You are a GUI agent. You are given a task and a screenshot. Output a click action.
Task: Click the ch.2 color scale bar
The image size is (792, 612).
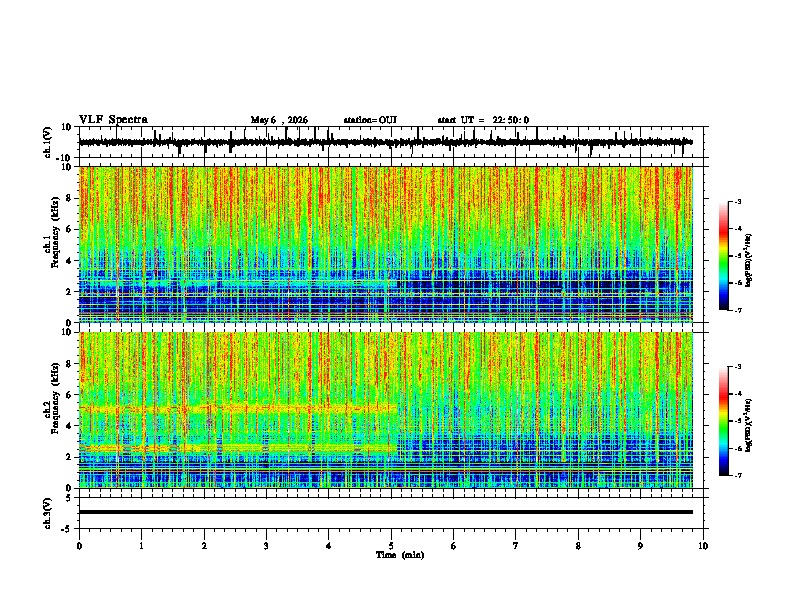pyautogui.click(x=724, y=421)
